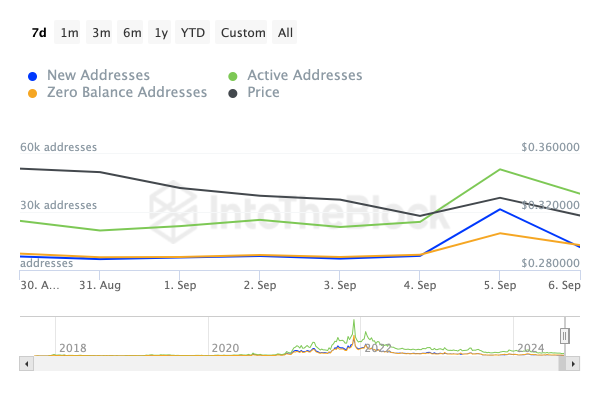This screenshot has height=400, width=600.
Task: Select the YTD range option
Action: (x=192, y=32)
